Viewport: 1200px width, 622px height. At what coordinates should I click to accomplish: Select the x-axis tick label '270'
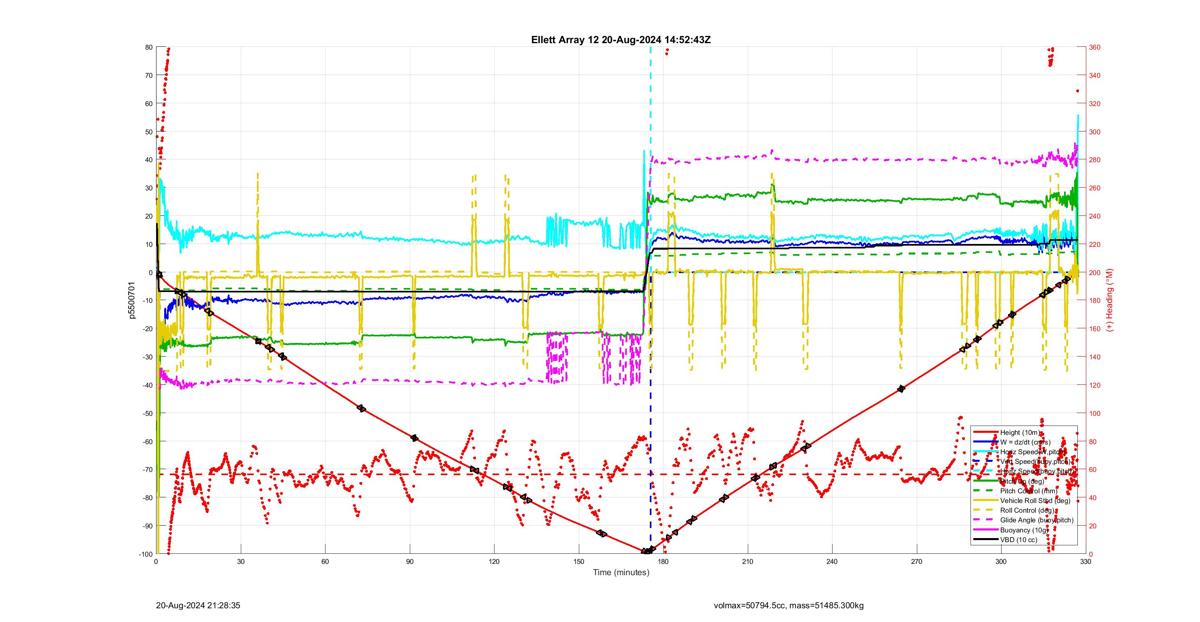(917, 562)
